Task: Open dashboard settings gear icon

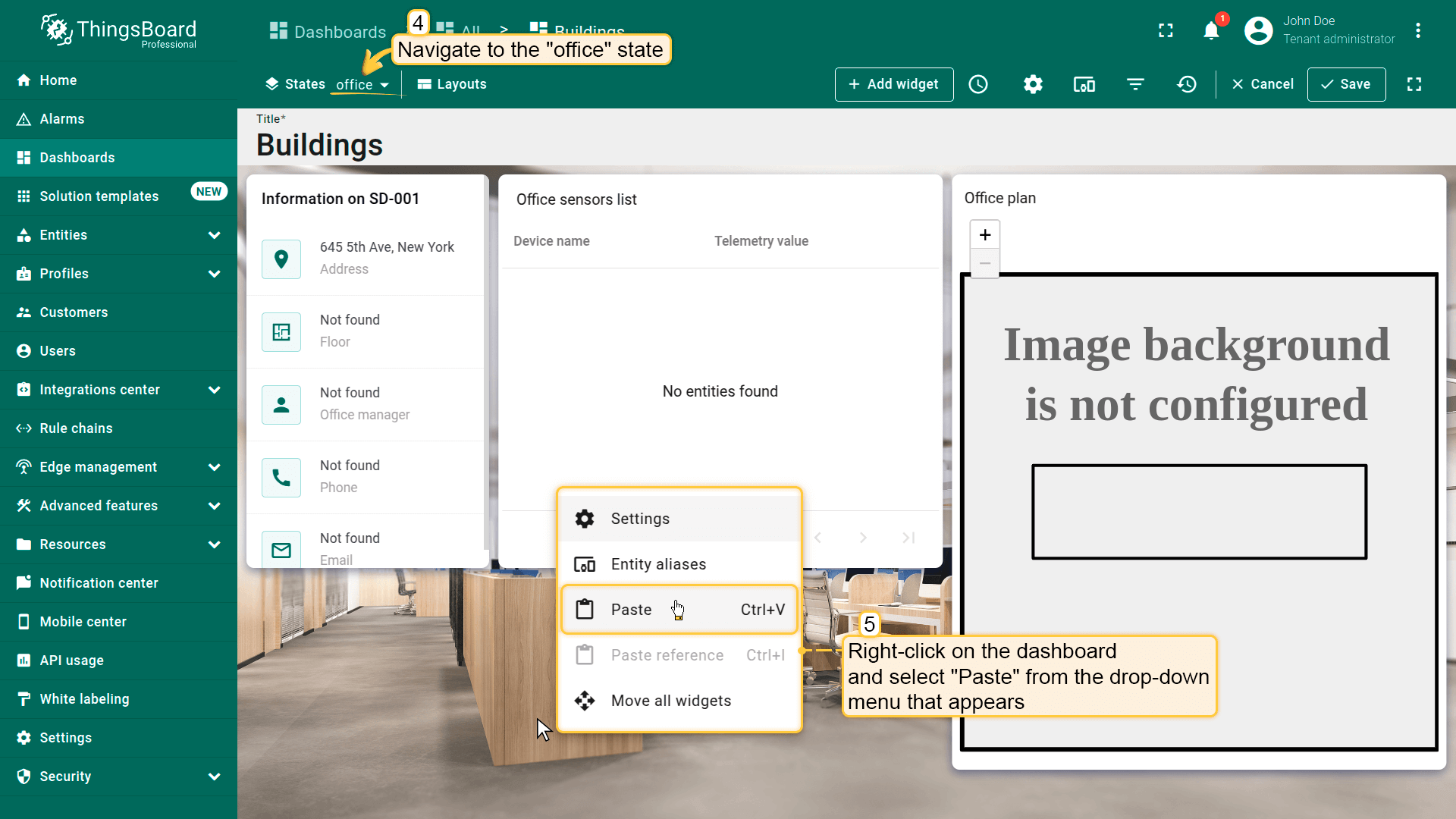Action: click(1033, 84)
